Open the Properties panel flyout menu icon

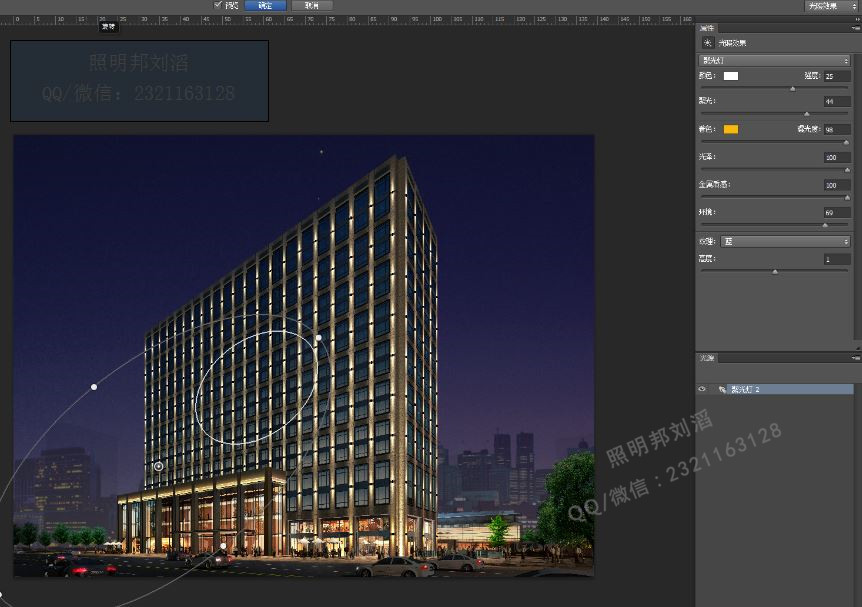855,27
